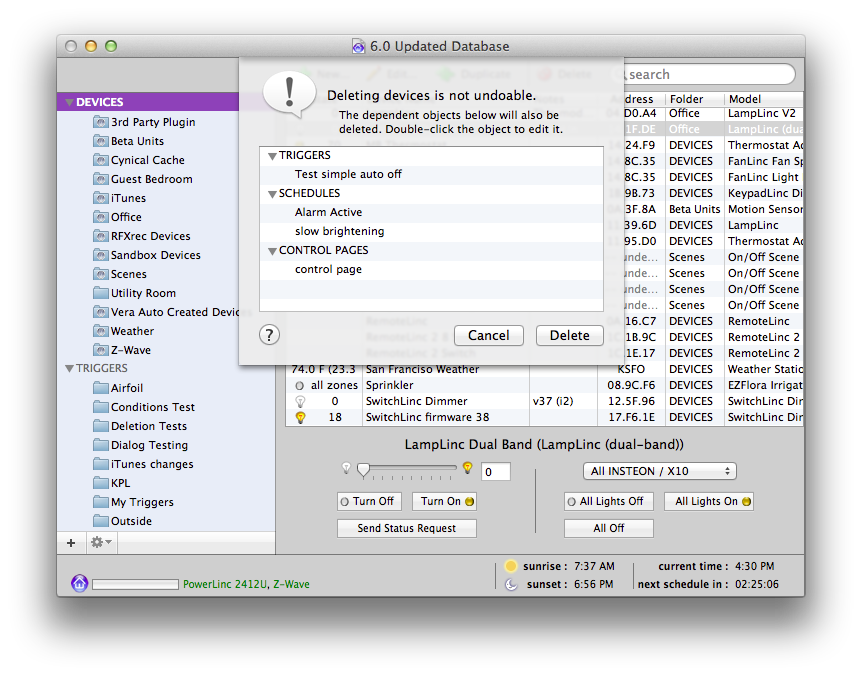Screen dimensions: 862x676
Task: Open the Deletion Tests folder icon
Action: pos(101,426)
